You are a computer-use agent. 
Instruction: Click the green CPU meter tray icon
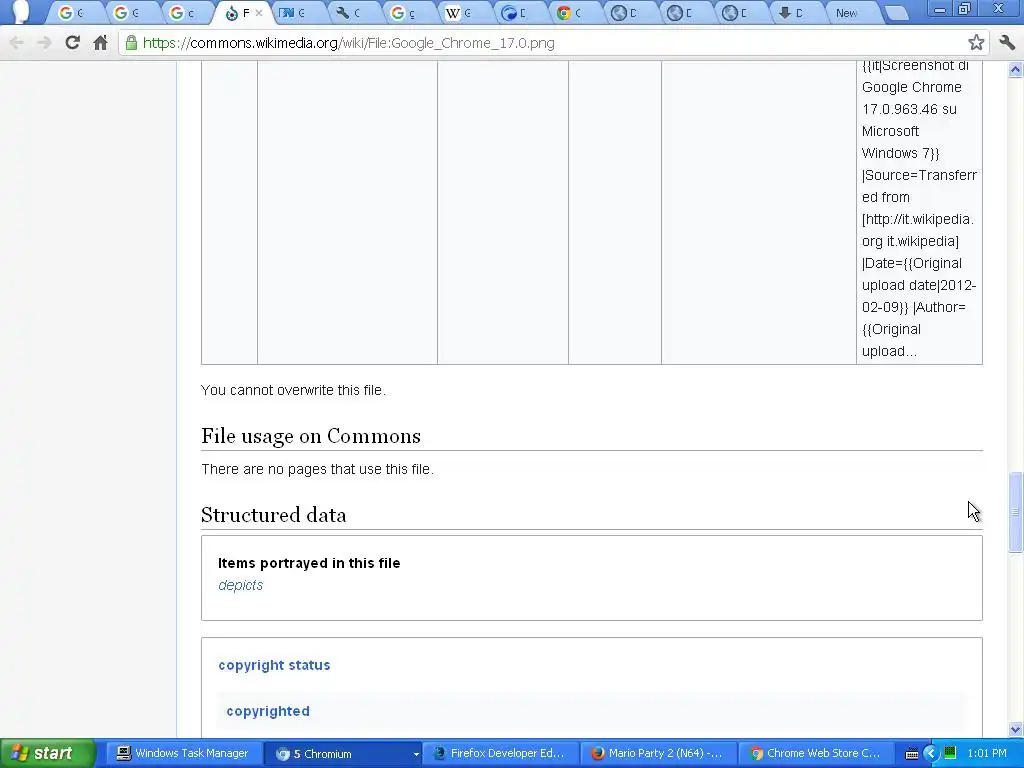pyautogui.click(x=950, y=754)
